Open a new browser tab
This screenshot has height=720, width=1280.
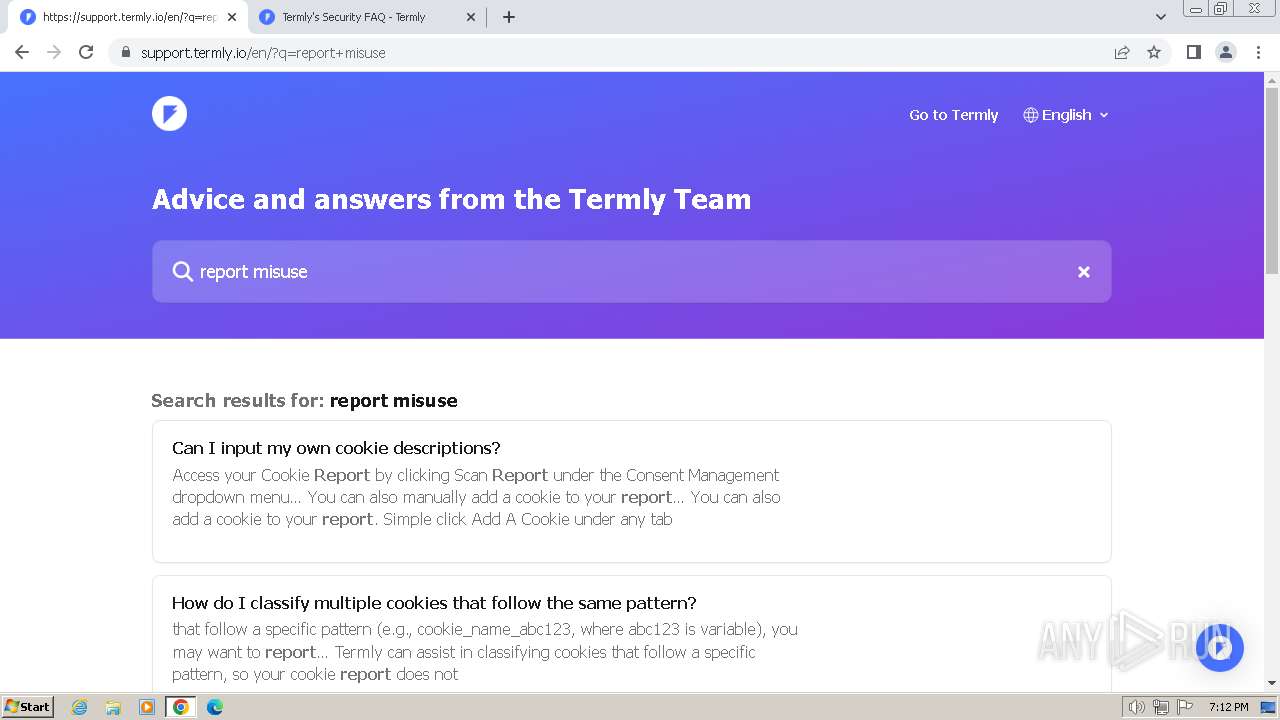[x=508, y=17]
